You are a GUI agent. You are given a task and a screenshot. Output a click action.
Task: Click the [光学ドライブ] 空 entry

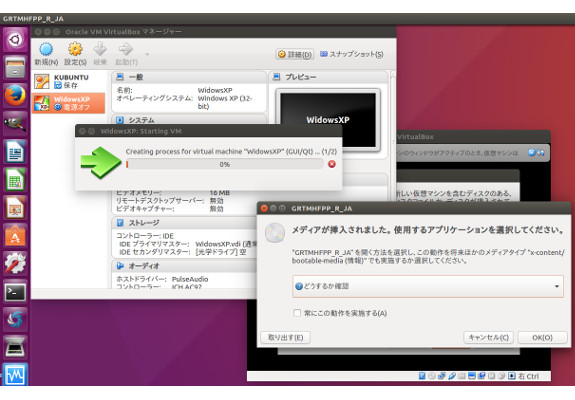(x=221, y=252)
